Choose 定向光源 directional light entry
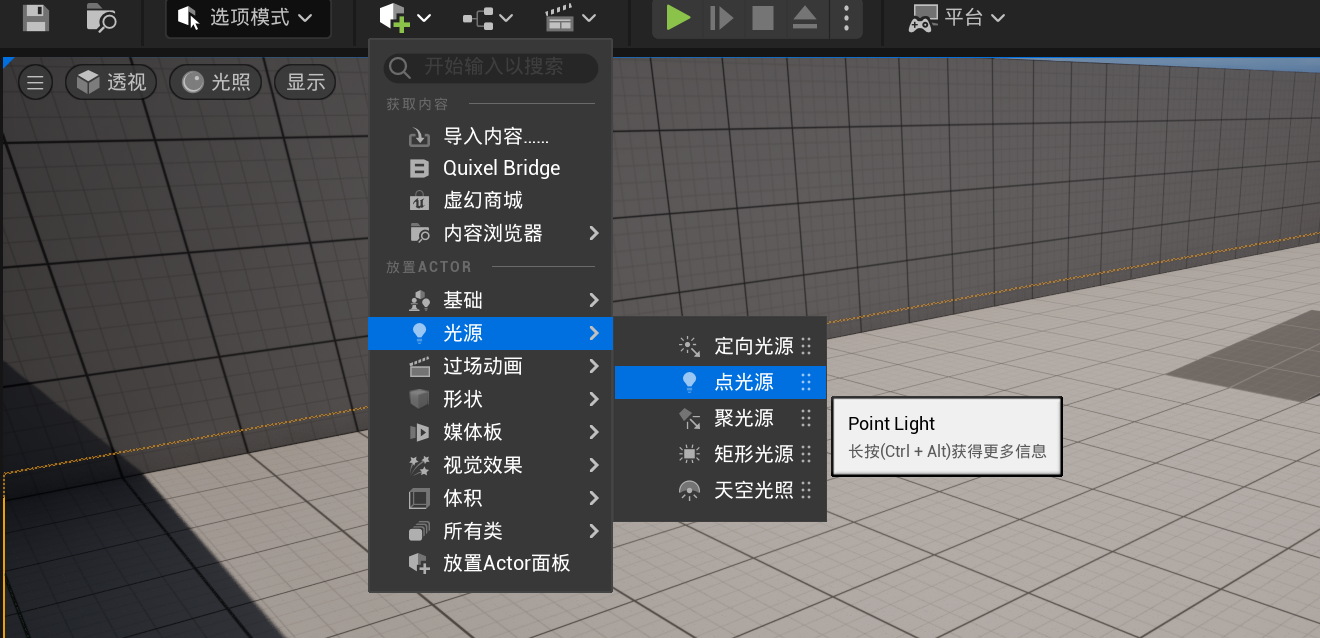The image size is (1320, 638). tap(752, 346)
